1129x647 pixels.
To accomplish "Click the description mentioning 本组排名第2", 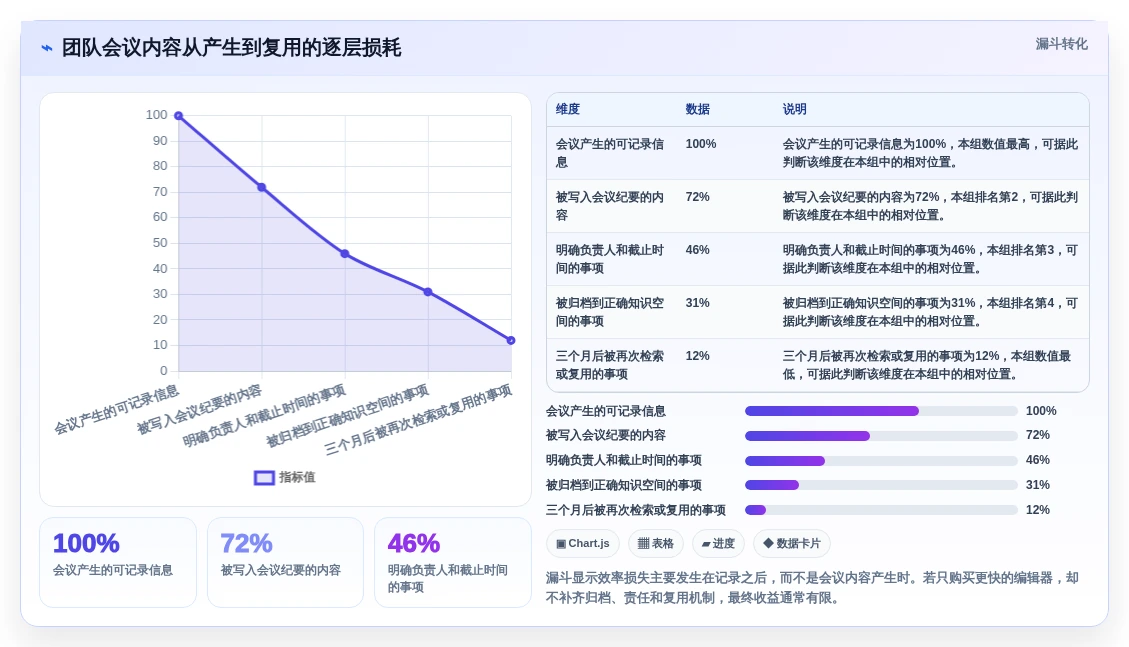I will [x=930, y=206].
